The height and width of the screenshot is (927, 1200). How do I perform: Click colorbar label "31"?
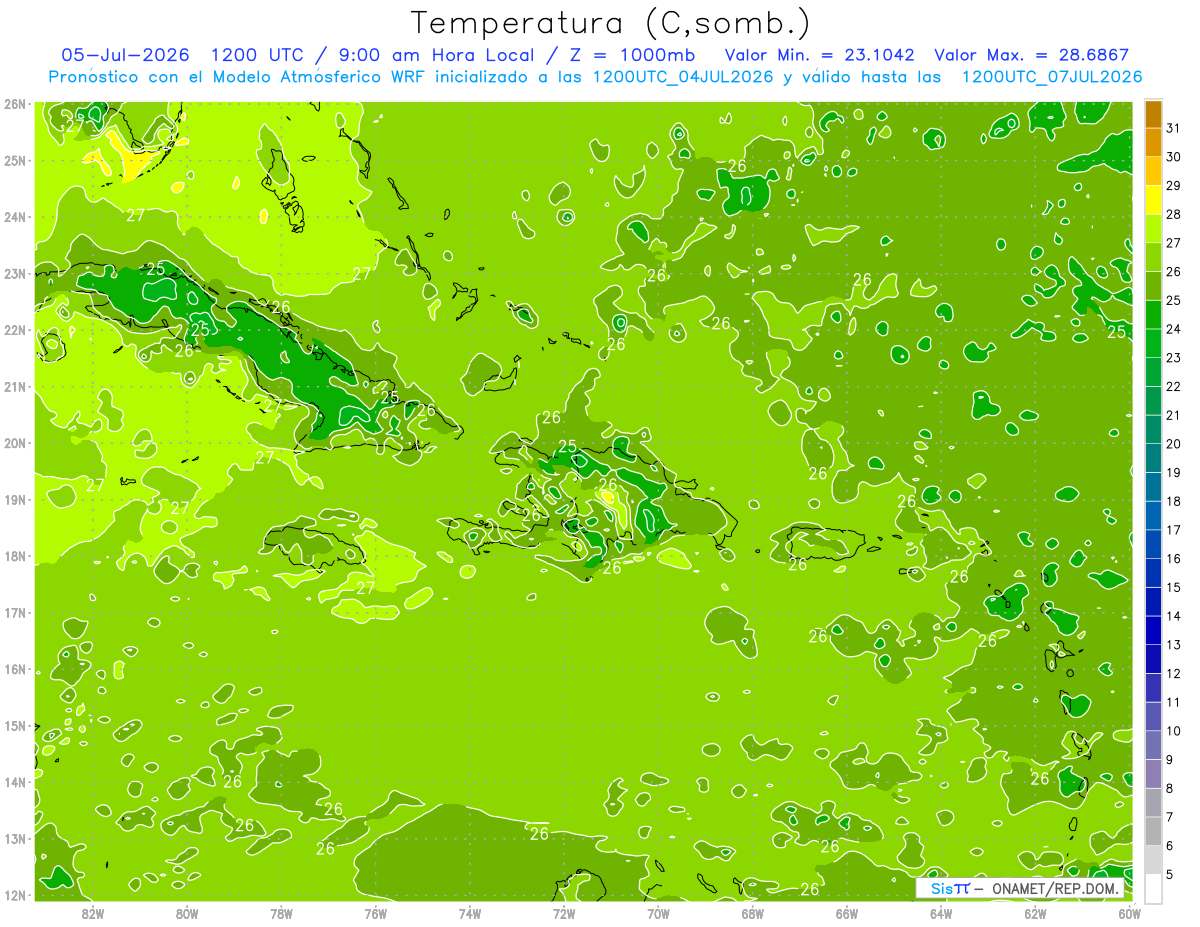[1174, 128]
